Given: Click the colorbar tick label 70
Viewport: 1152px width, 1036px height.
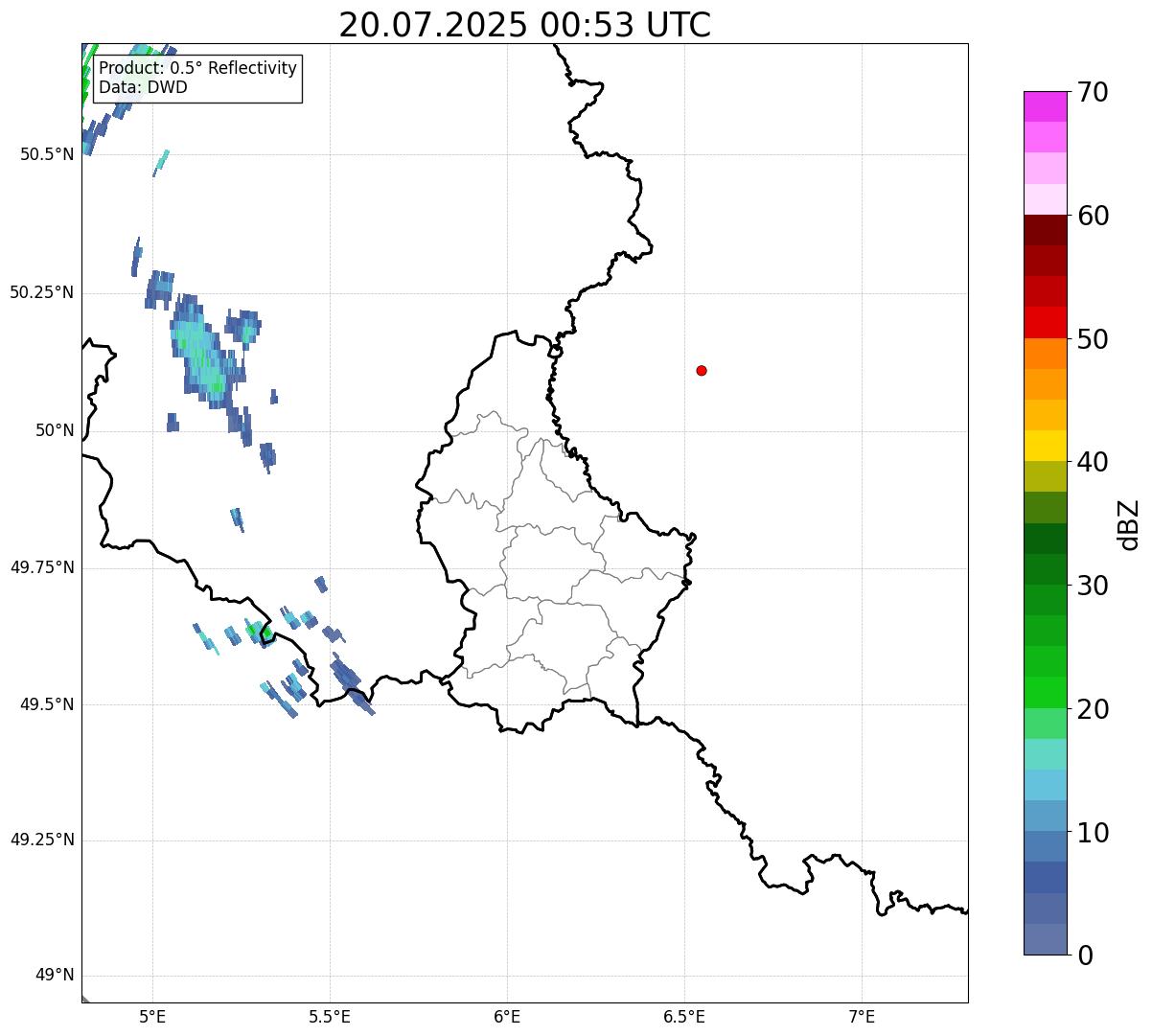Looking at the screenshot, I should tap(1093, 92).
